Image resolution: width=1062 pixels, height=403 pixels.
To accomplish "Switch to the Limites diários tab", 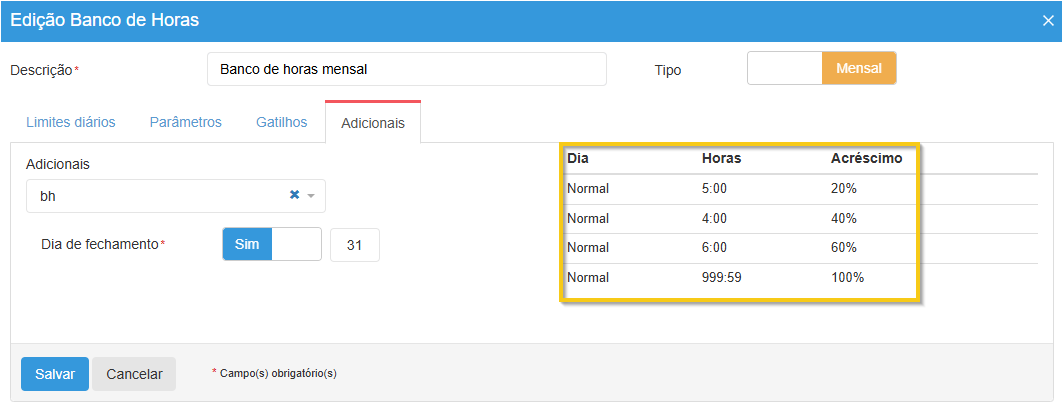I will coord(70,122).
